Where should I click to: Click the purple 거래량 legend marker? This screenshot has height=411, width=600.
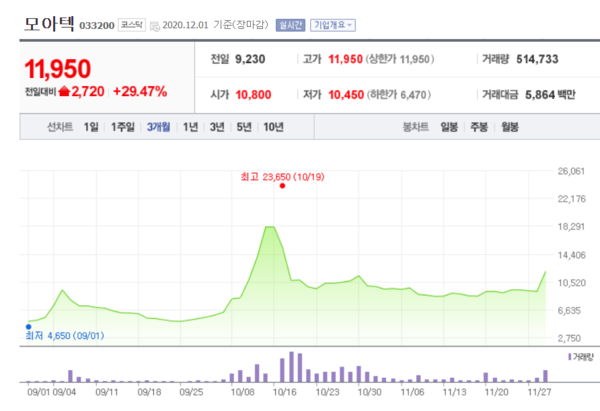coord(570,357)
